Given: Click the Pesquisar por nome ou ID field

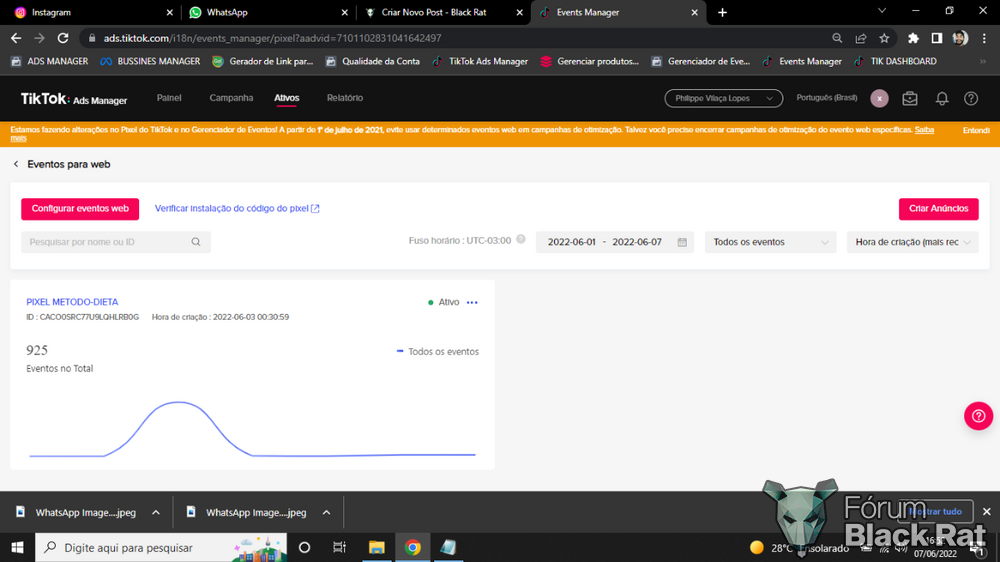Looking at the screenshot, I should point(115,242).
